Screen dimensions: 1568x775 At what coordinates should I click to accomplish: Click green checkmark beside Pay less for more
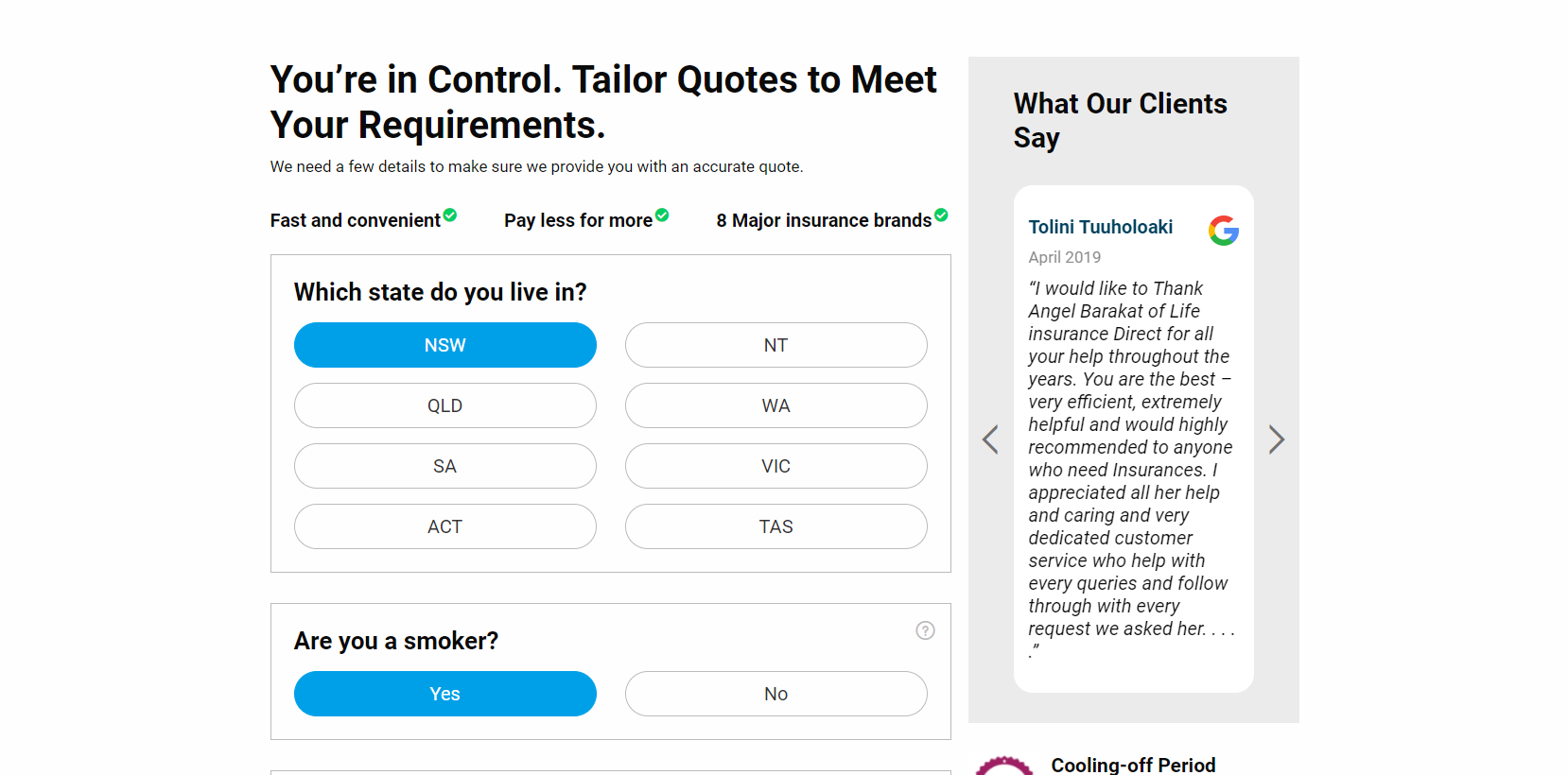662,215
